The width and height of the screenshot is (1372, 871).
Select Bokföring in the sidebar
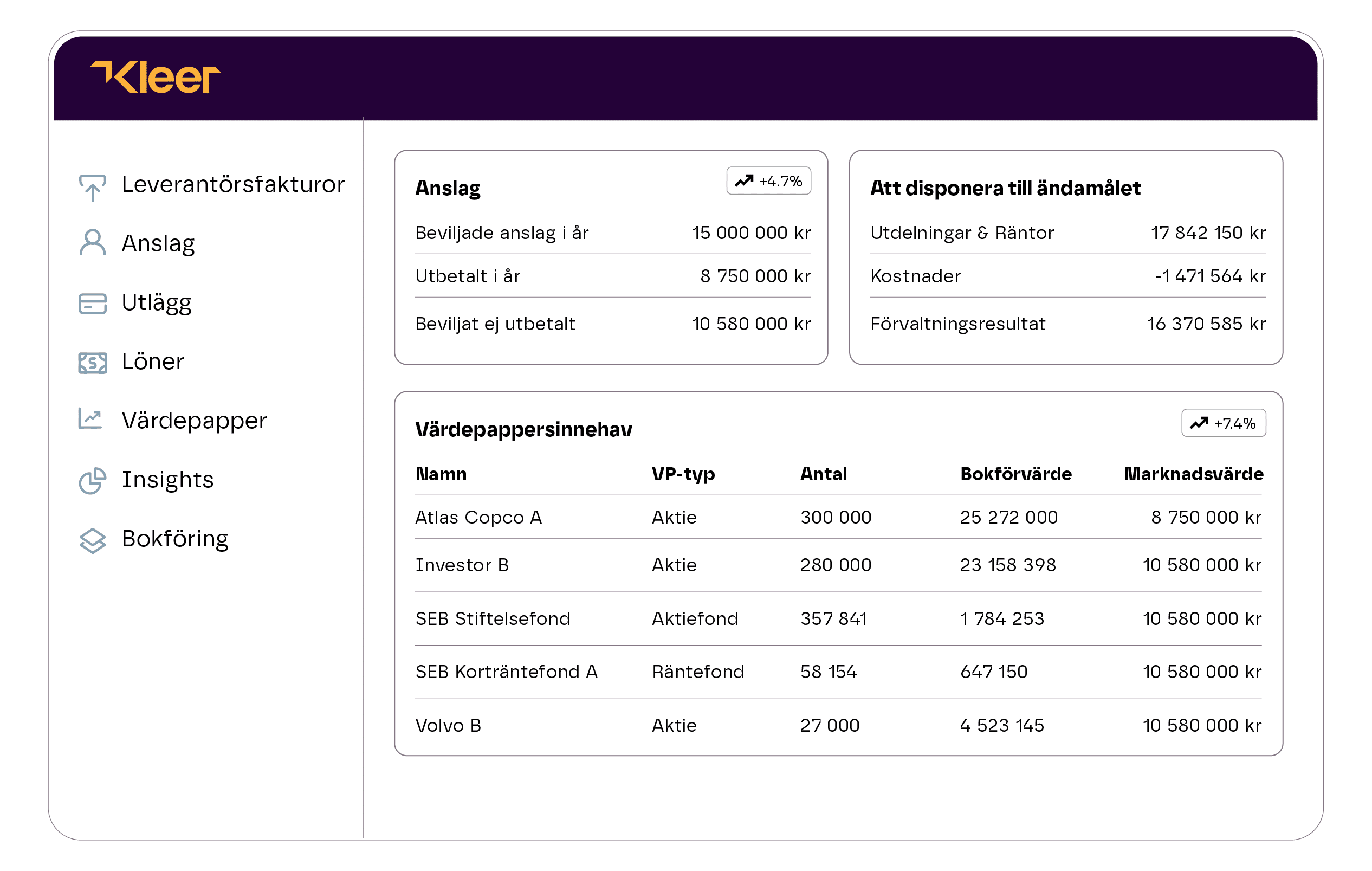(x=175, y=539)
